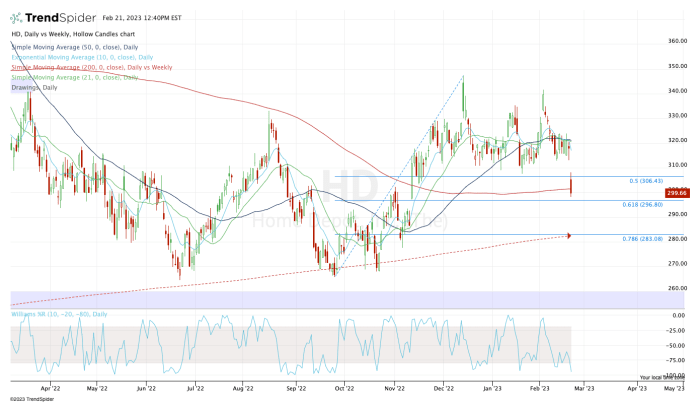Click the Oct '22 date axis label
700x404 pixels.
[344, 388]
